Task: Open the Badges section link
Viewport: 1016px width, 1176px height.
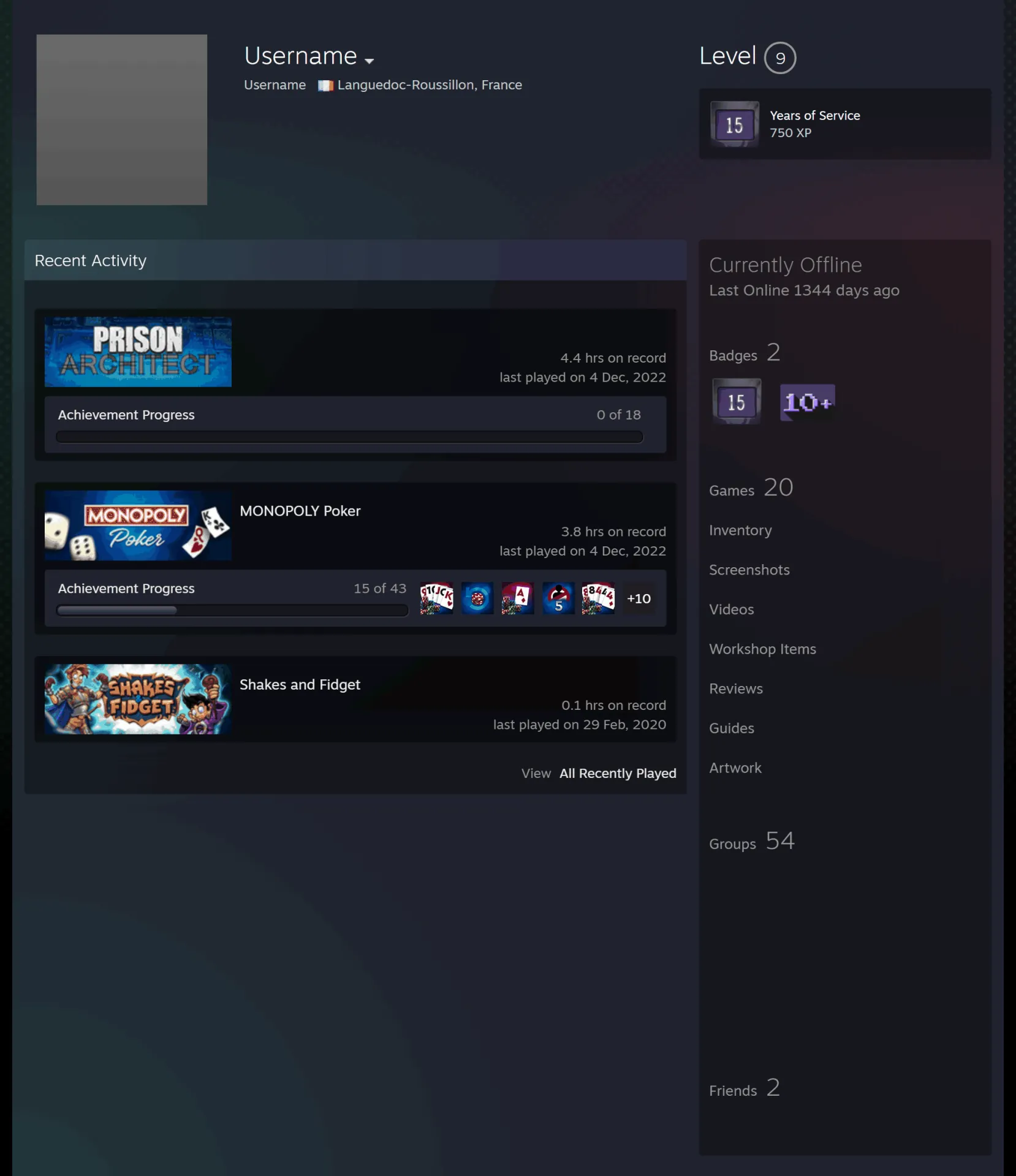Action: pyautogui.click(x=745, y=353)
